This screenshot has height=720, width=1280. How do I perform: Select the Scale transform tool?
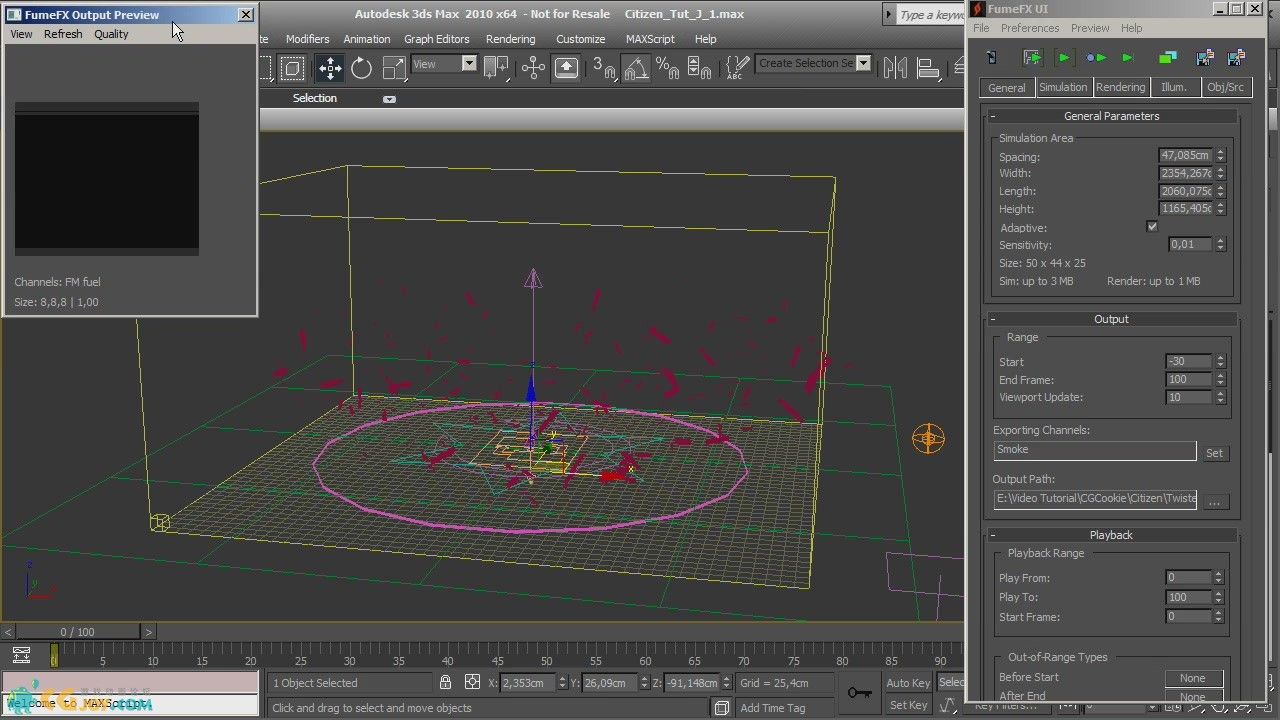pos(394,67)
